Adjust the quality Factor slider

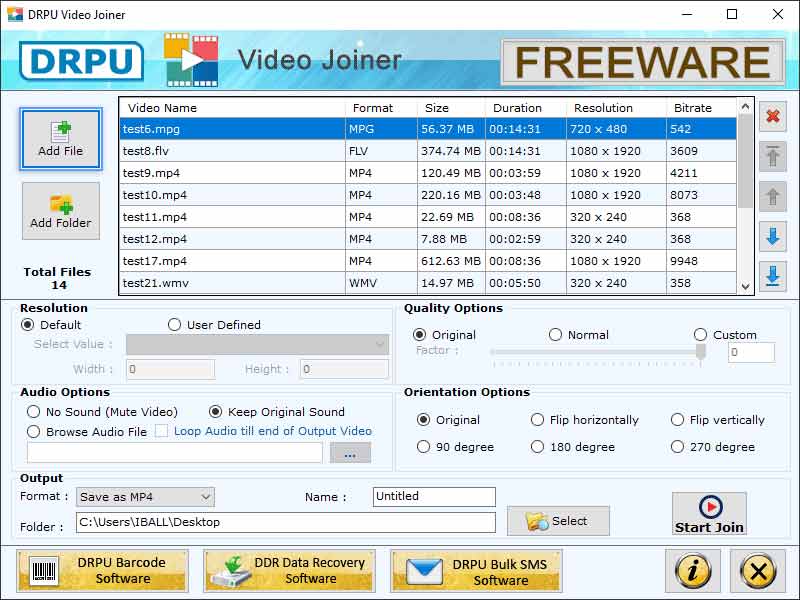700,352
